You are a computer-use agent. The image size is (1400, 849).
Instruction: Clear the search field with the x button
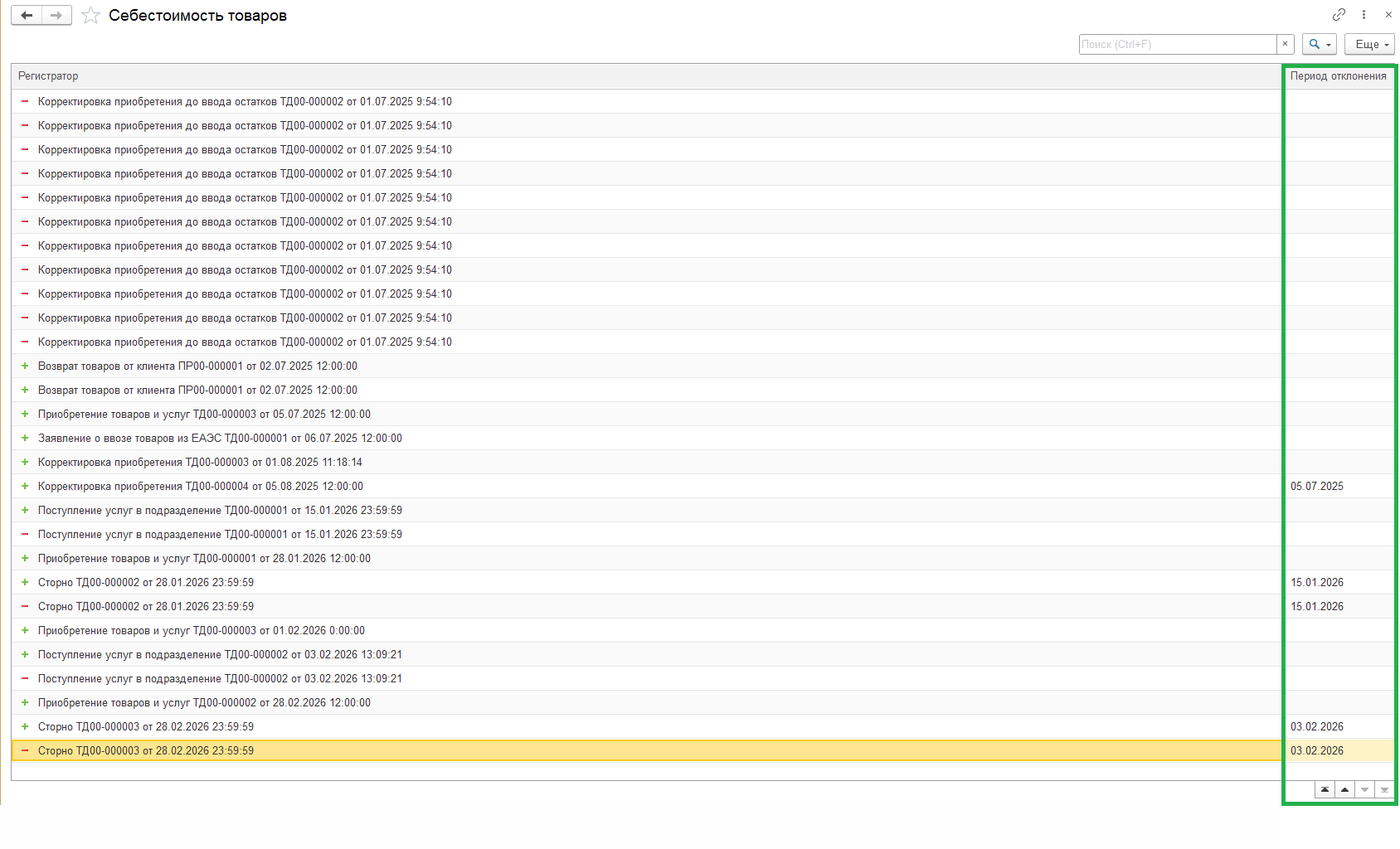(x=1286, y=44)
